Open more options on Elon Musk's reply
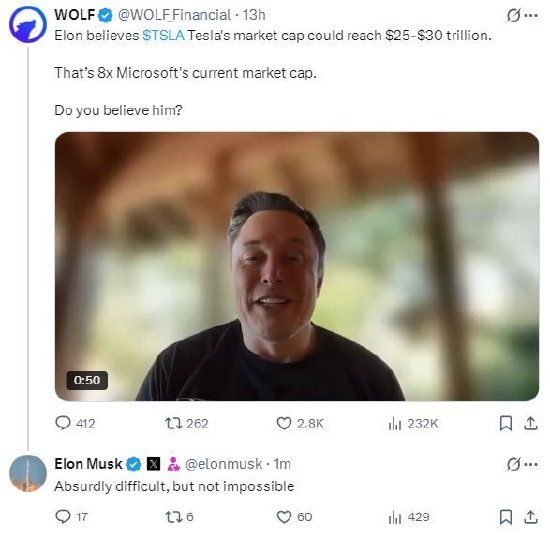The width and height of the screenshot is (550, 536). click(x=531, y=464)
